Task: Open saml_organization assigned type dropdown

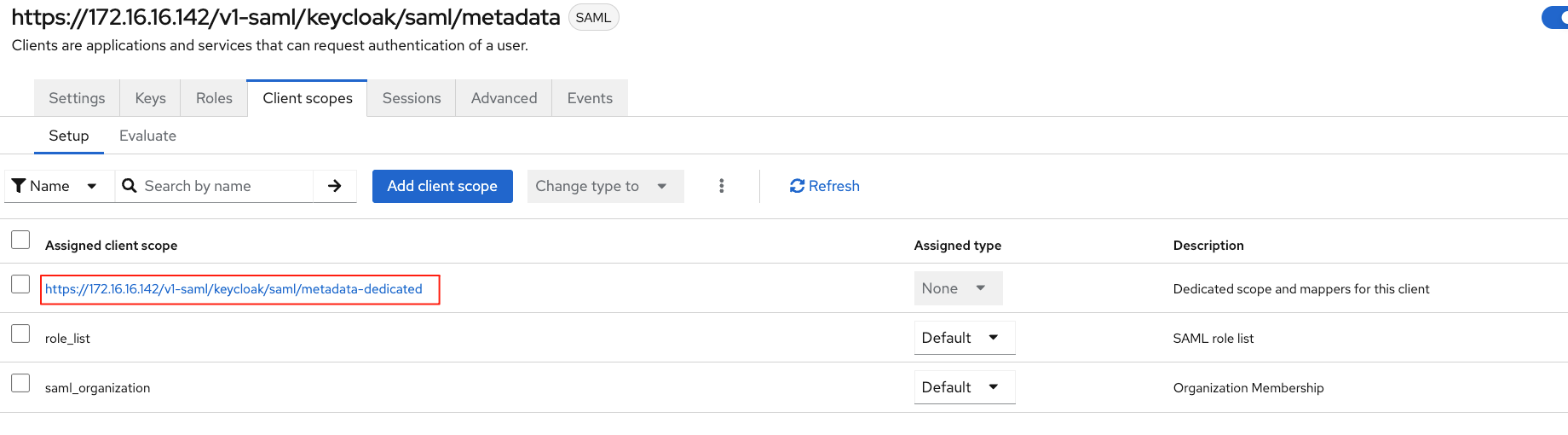Action: pyautogui.click(x=964, y=387)
